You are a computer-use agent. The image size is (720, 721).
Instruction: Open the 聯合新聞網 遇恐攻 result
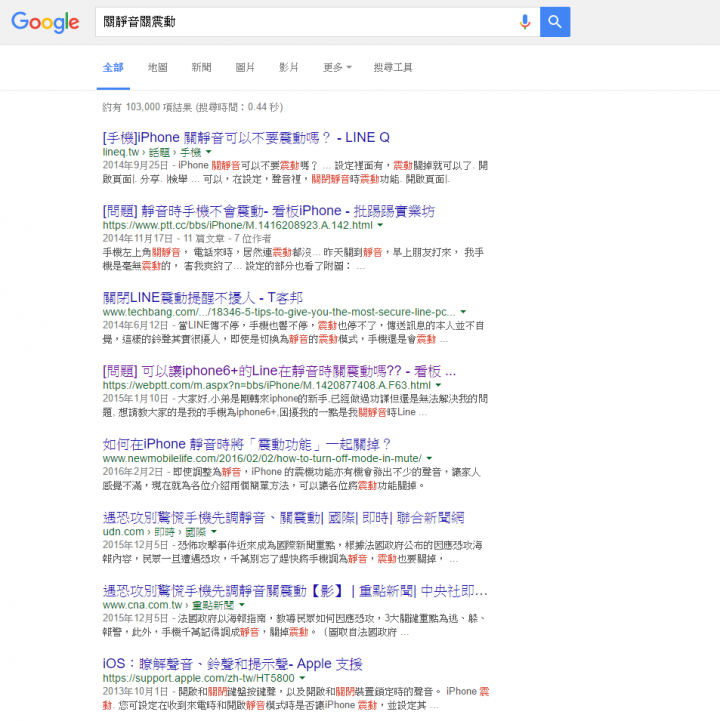pos(283,518)
